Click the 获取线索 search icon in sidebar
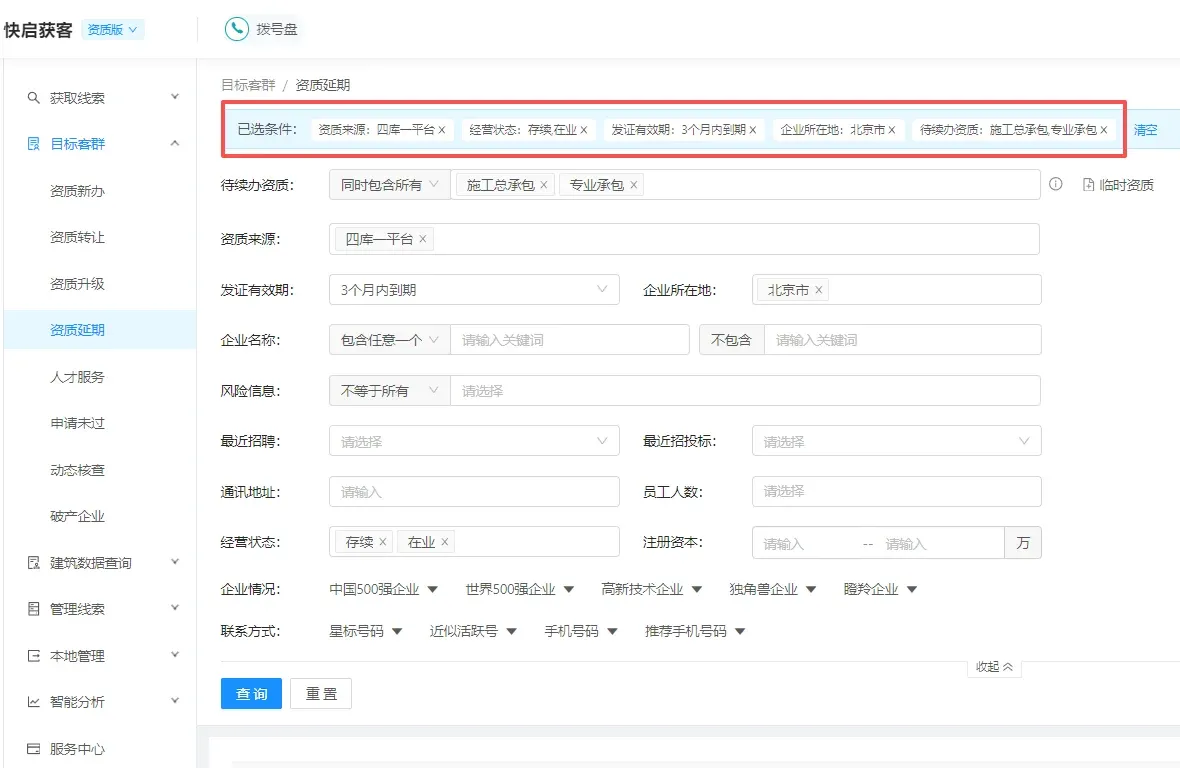This screenshot has width=1180, height=768. 33,98
